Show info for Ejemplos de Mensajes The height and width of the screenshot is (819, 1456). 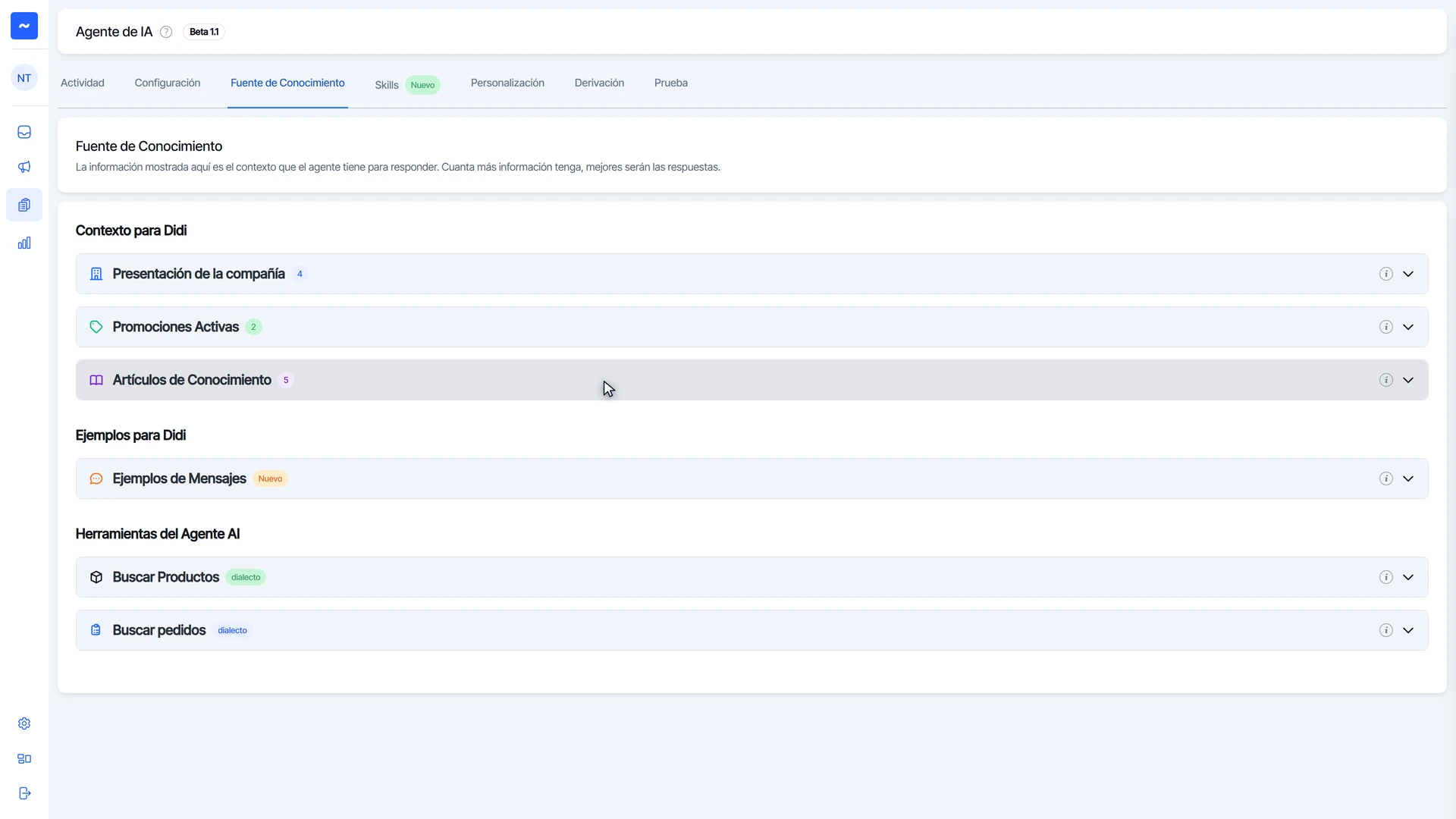click(x=1385, y=479)
